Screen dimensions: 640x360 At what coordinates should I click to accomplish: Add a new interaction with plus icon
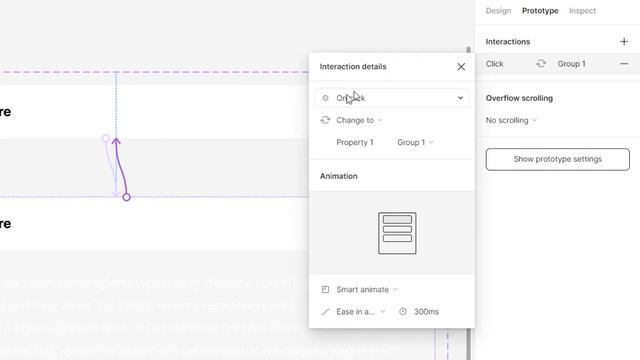[624, 42]
